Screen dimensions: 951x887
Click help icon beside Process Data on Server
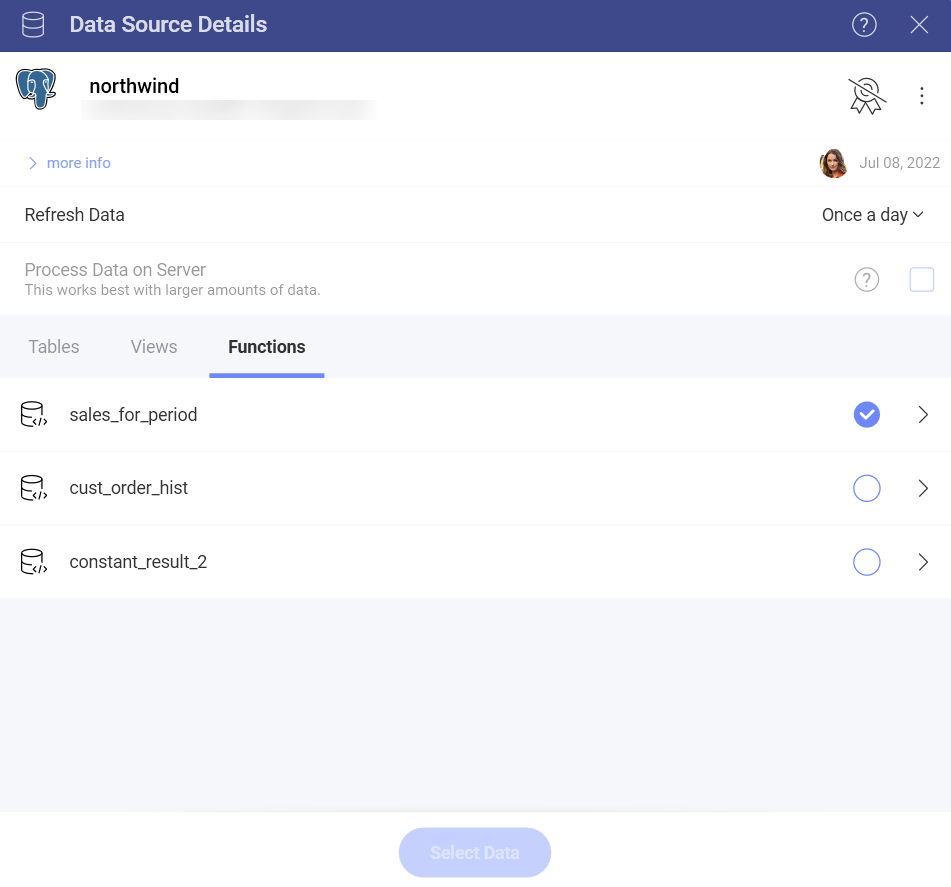866,280
